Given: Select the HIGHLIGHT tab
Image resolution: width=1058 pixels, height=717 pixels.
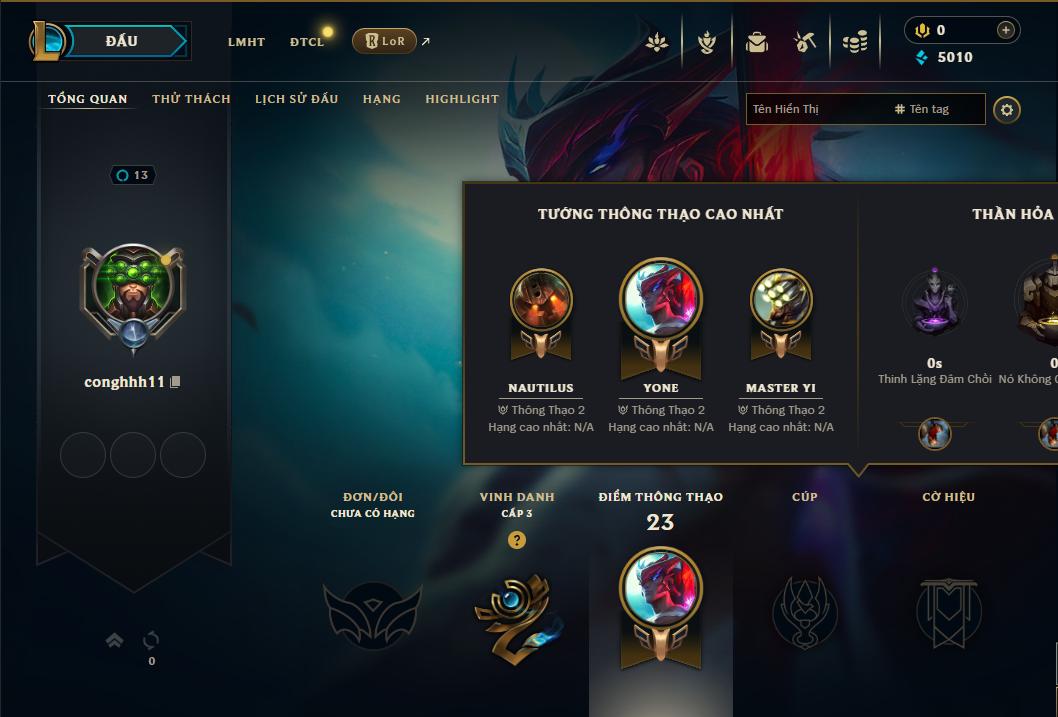Looking at the screenshot, I should pos(462,99).
